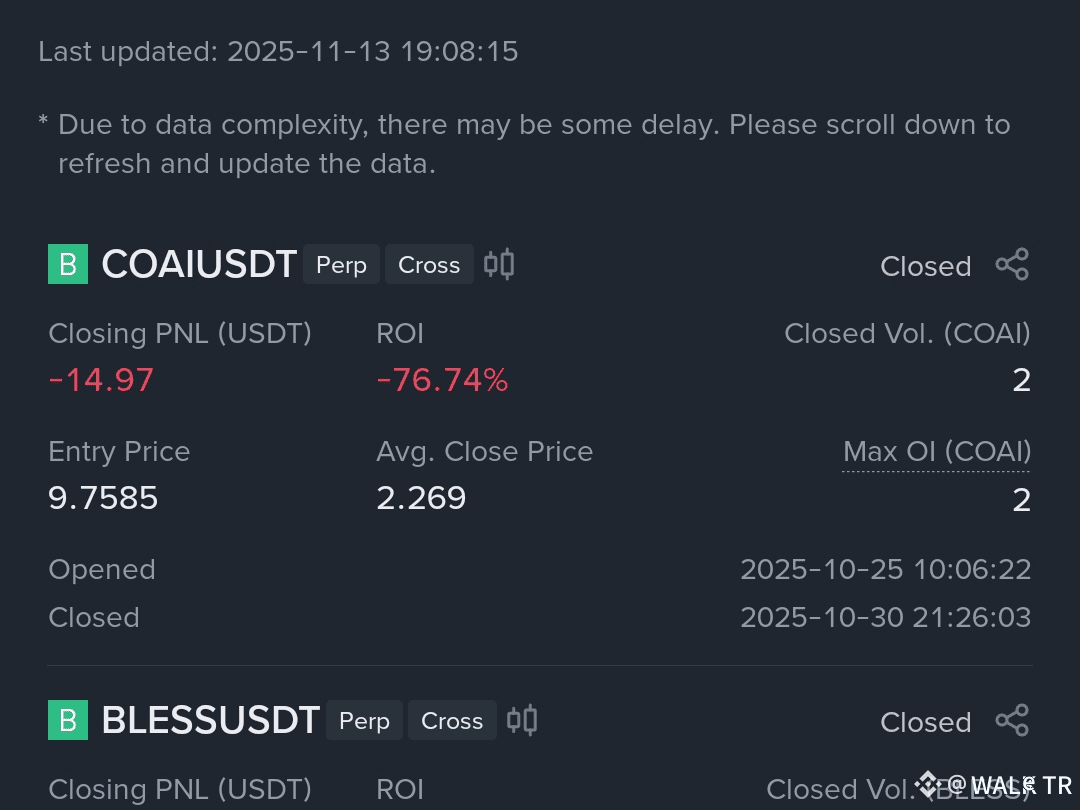Share the COAIUSDT closed position

1012,264
